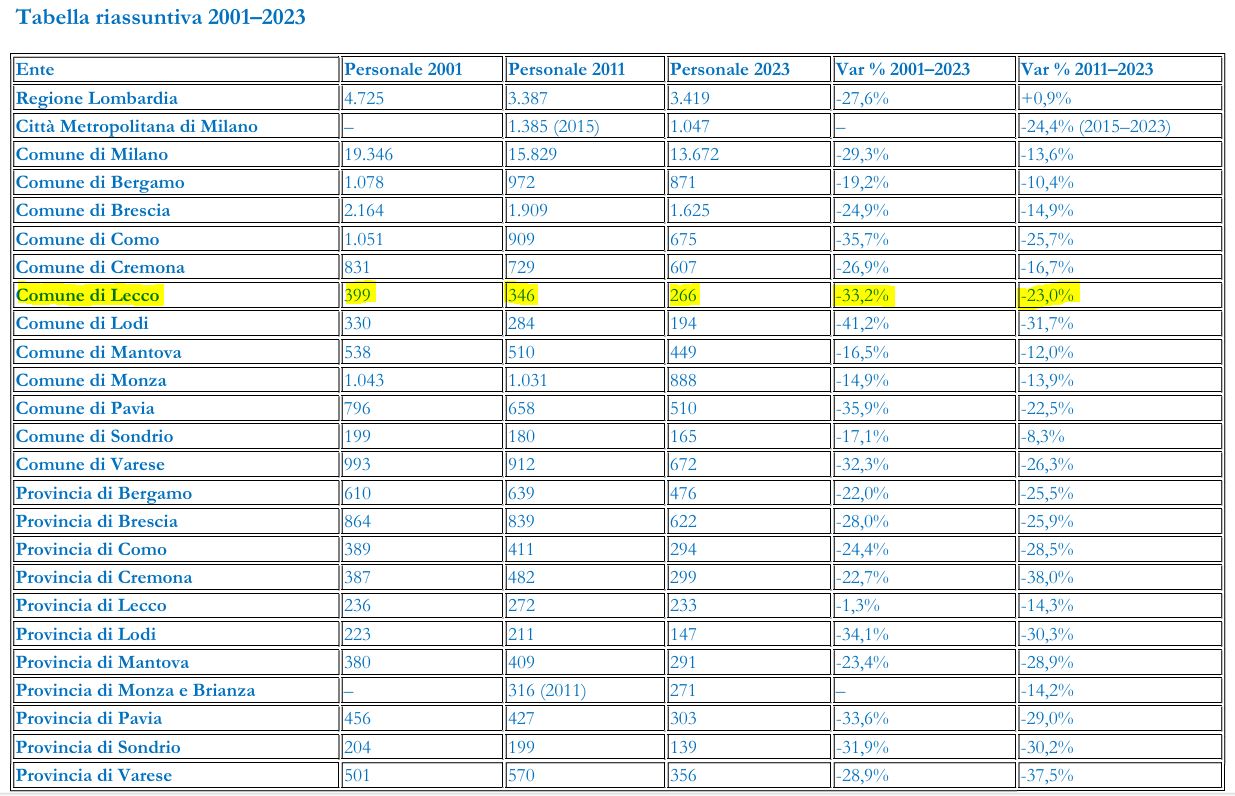Click the 'Var % 2011–2023' header cell
This screenshot has width=1235, height=796.
[x=1087, y=69]
